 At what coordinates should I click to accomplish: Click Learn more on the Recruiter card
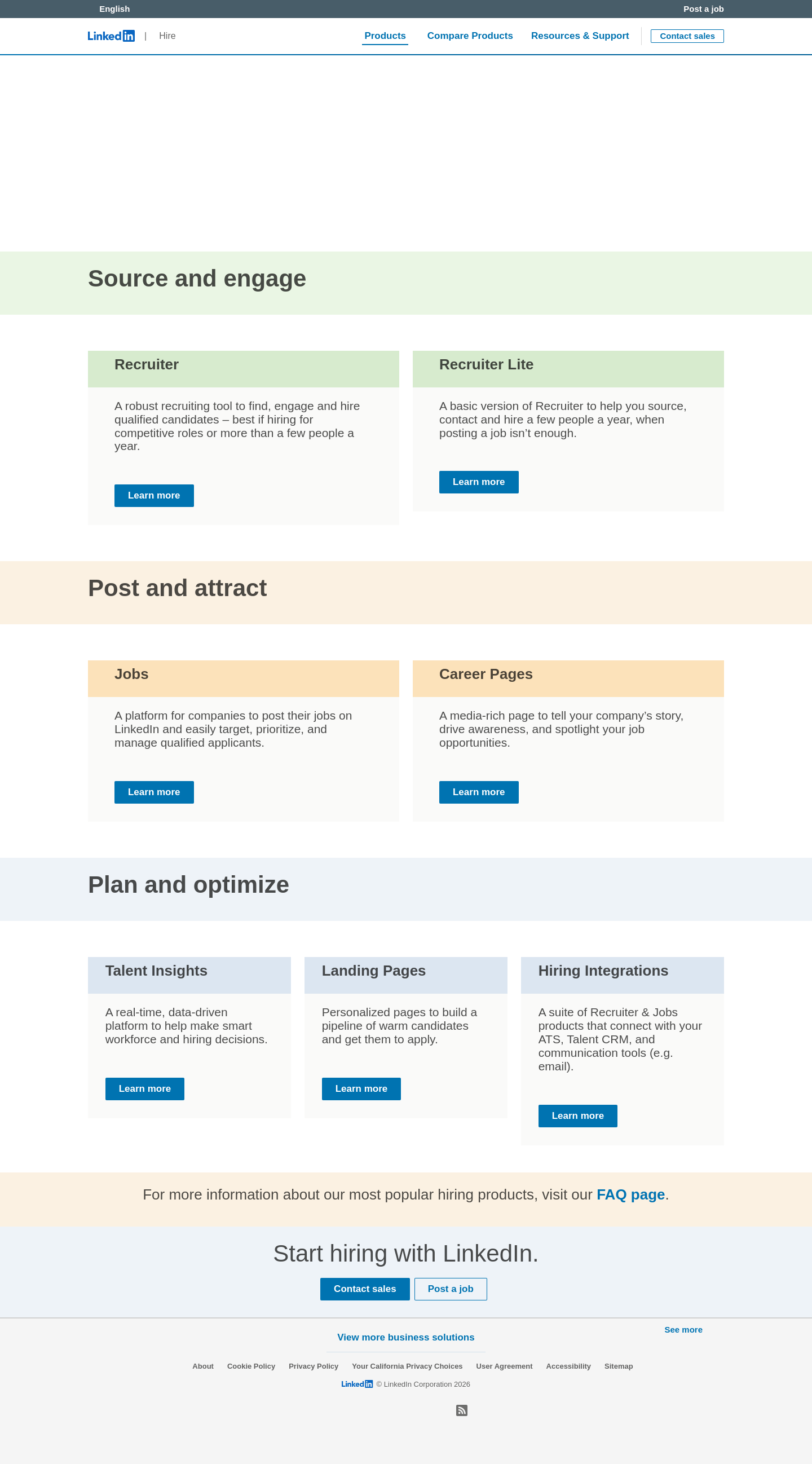pos(154,496)
